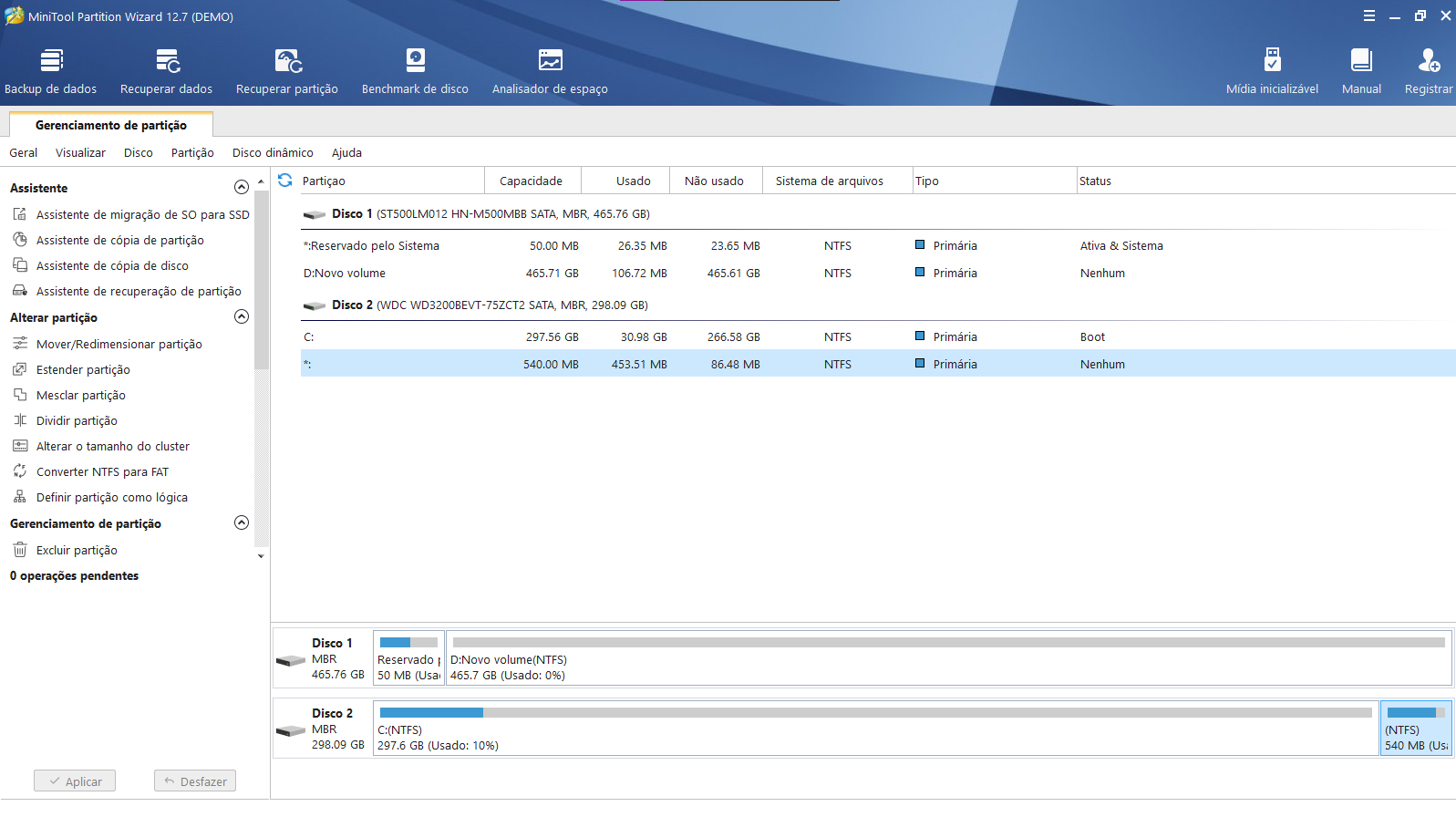The image size is (1456, 817).
Task: Open Recuperar partição tool
Action: pyautogui.click(x=287, y=72)
